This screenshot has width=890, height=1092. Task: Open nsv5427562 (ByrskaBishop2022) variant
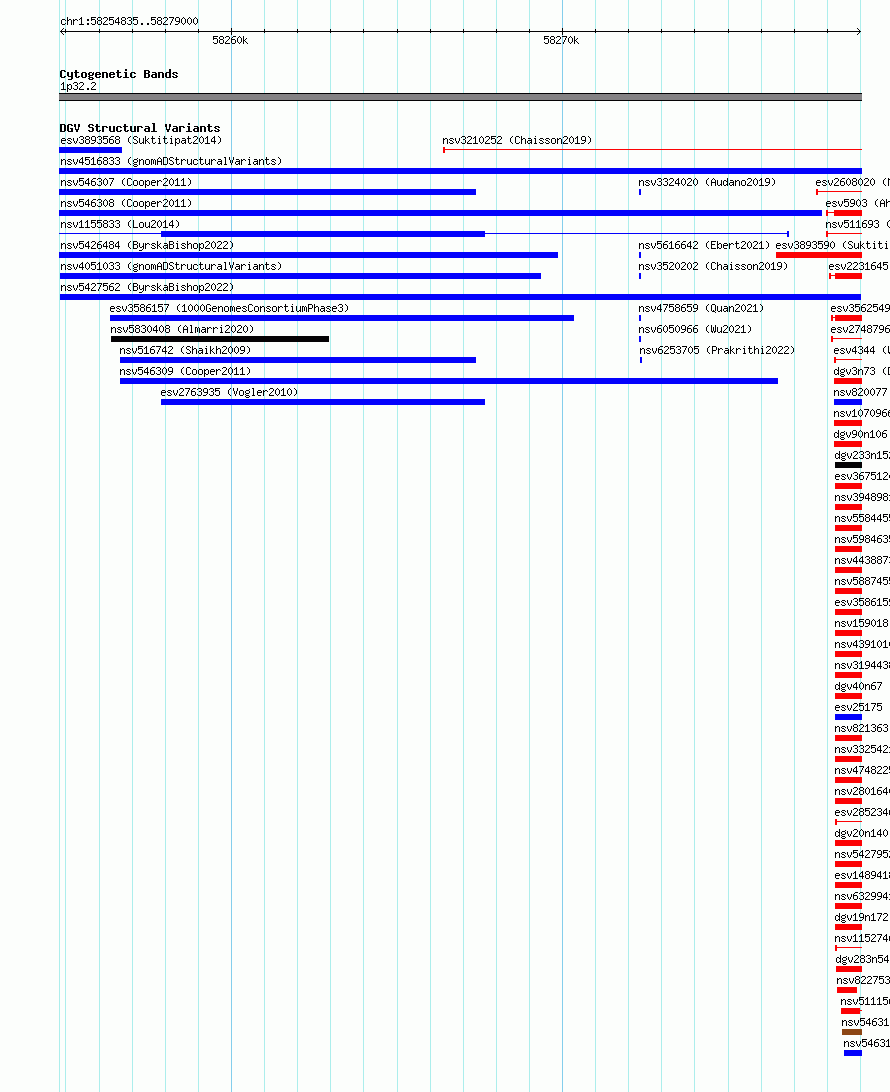(147, 286)
